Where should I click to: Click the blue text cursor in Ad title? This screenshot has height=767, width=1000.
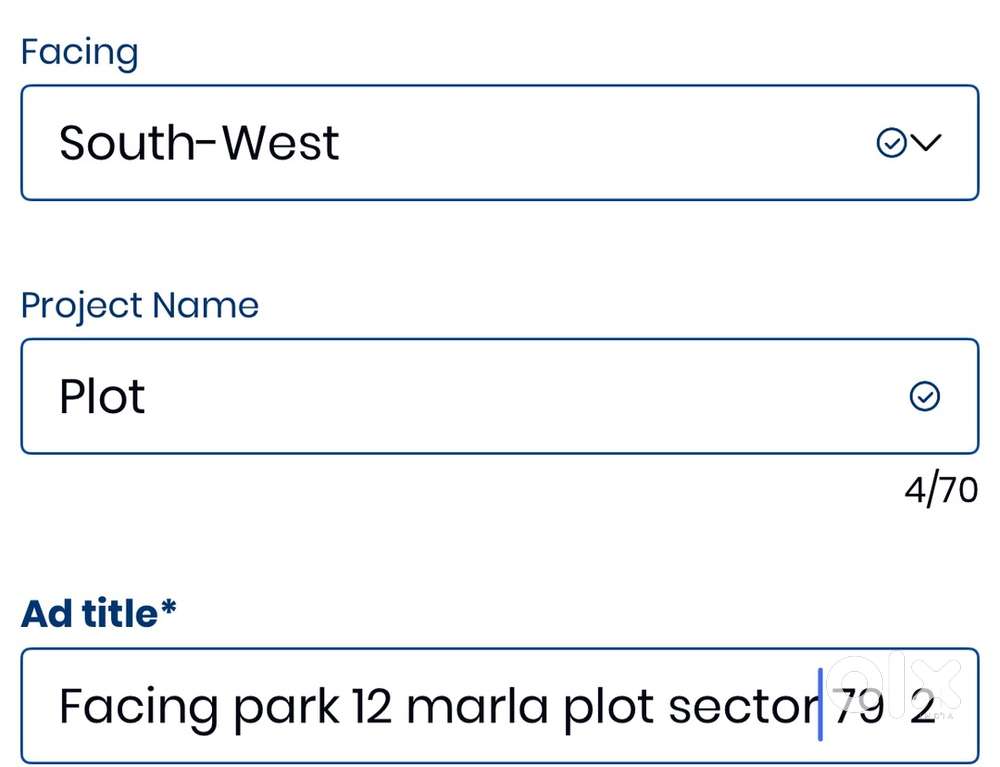point(820,705)
